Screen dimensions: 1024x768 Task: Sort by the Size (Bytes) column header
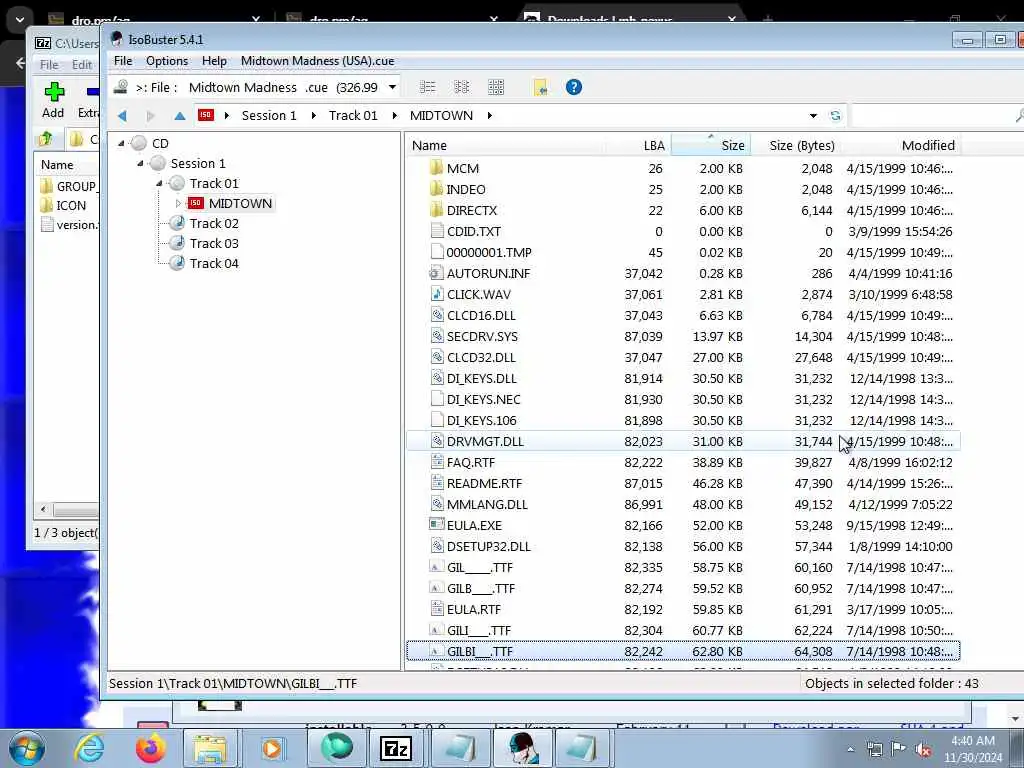click(796, 145)
